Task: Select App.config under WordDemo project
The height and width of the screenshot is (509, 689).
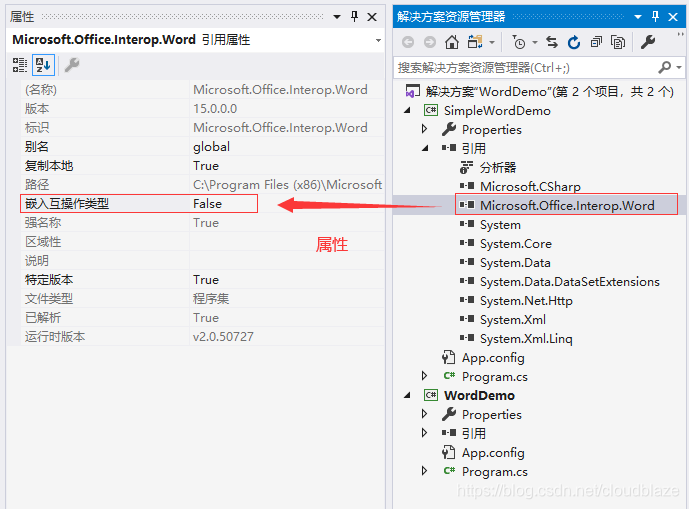Action: tap(493, 453)
